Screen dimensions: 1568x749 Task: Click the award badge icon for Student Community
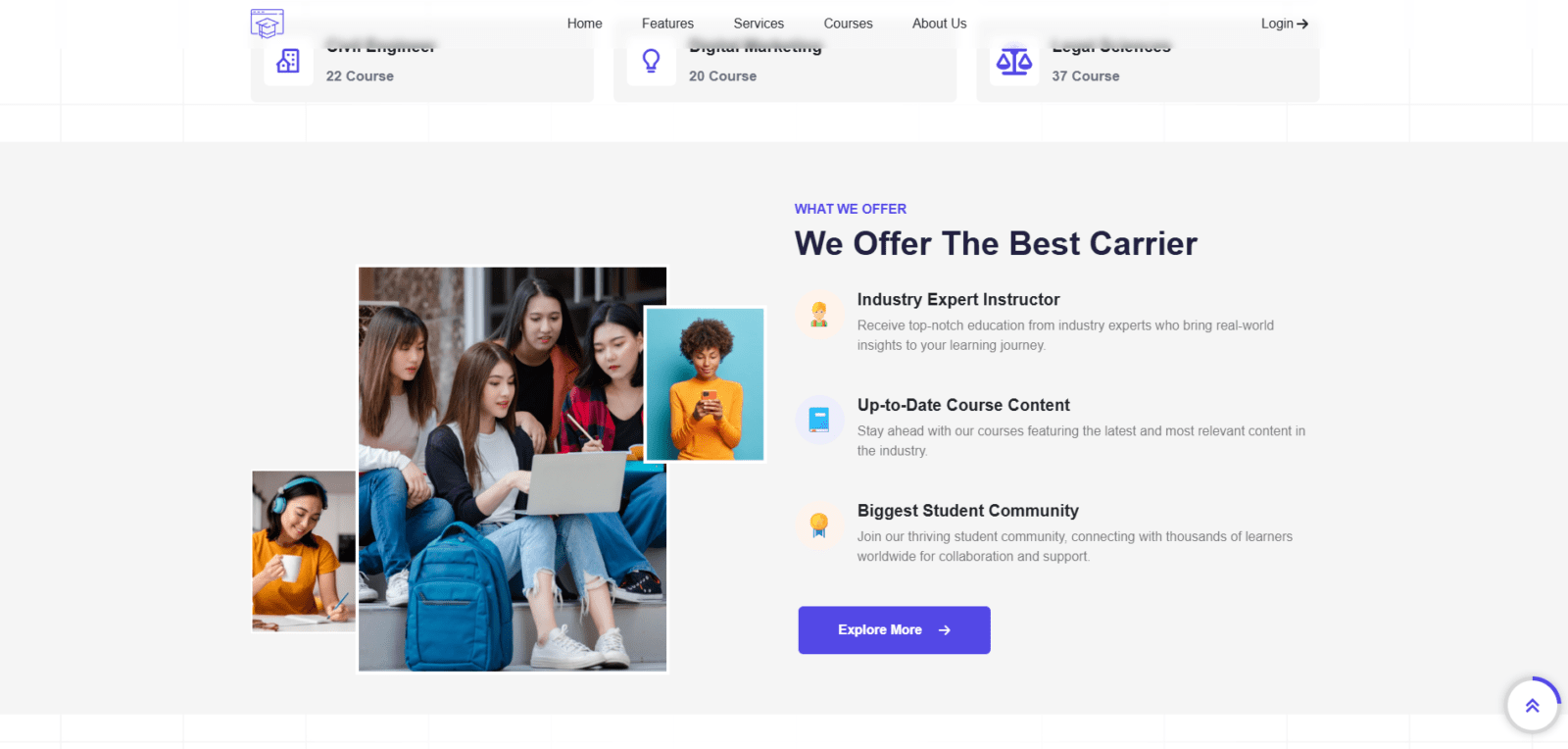[819, 525]
